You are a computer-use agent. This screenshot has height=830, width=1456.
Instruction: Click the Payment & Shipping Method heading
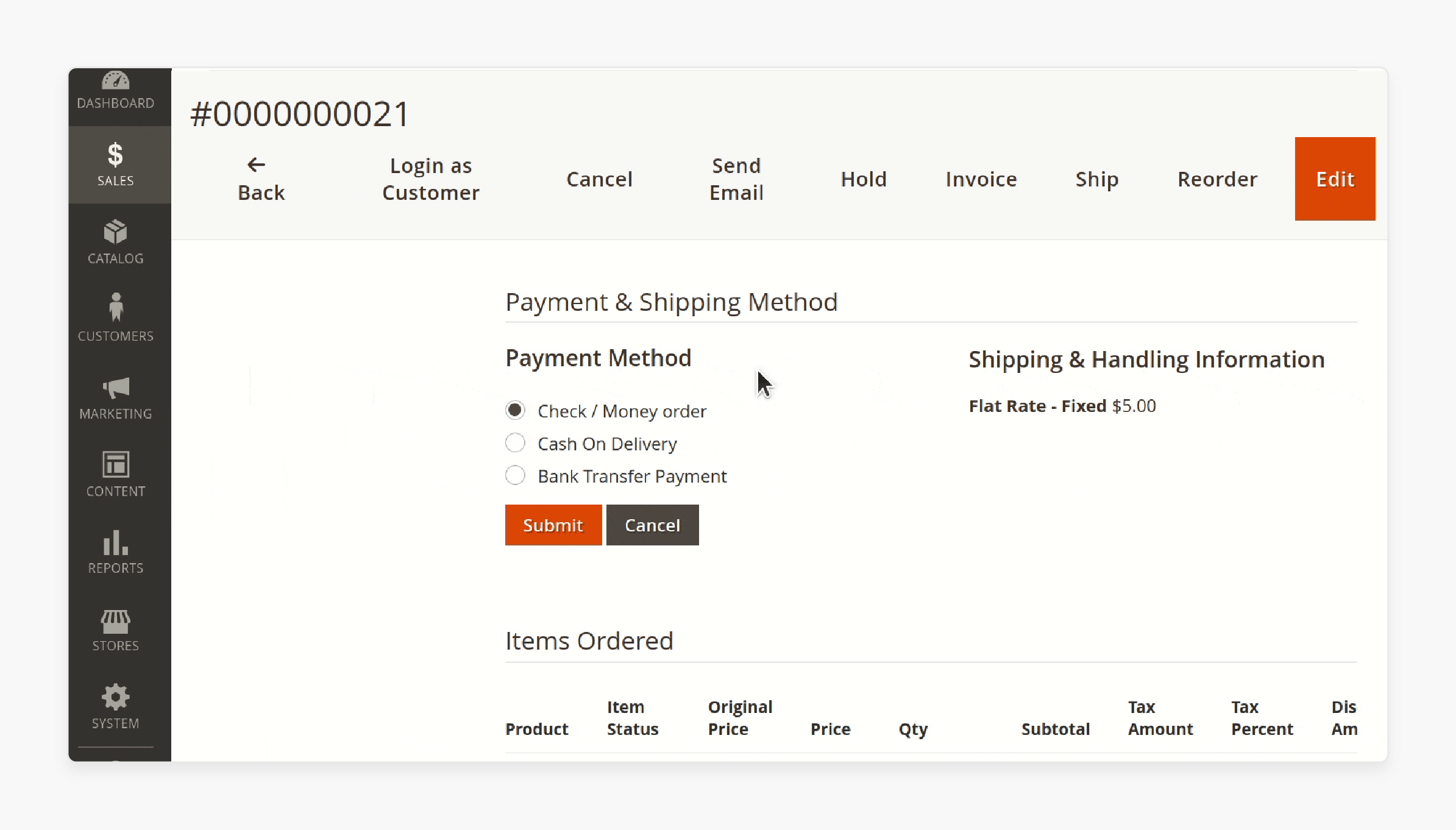tap(672, 302)
